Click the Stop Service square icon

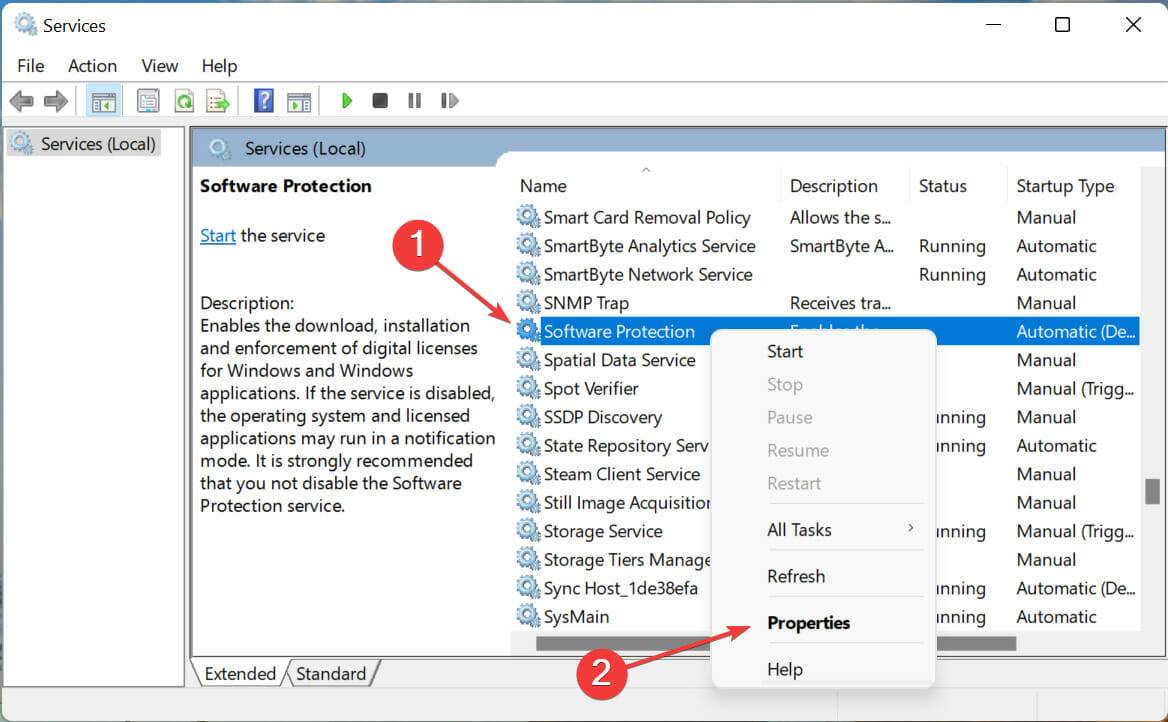pyautogui.click(x=380, y=101)
